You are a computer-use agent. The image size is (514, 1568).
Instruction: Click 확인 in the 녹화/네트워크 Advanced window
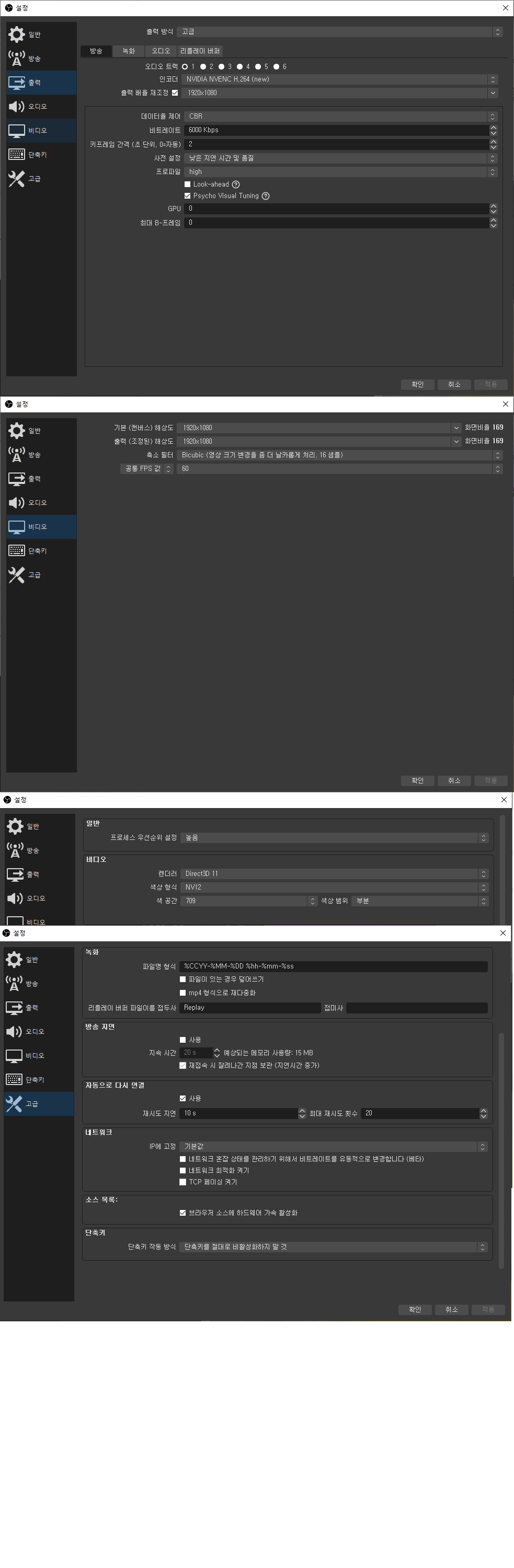pyautogui.click(x=415, y=1309)
